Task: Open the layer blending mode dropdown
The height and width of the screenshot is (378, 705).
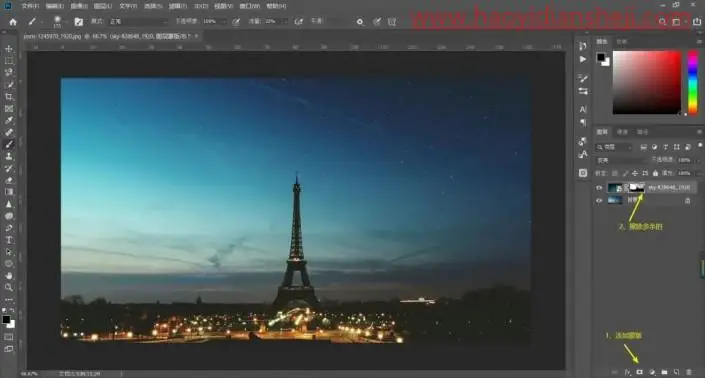Action: (x=621, y=160)
